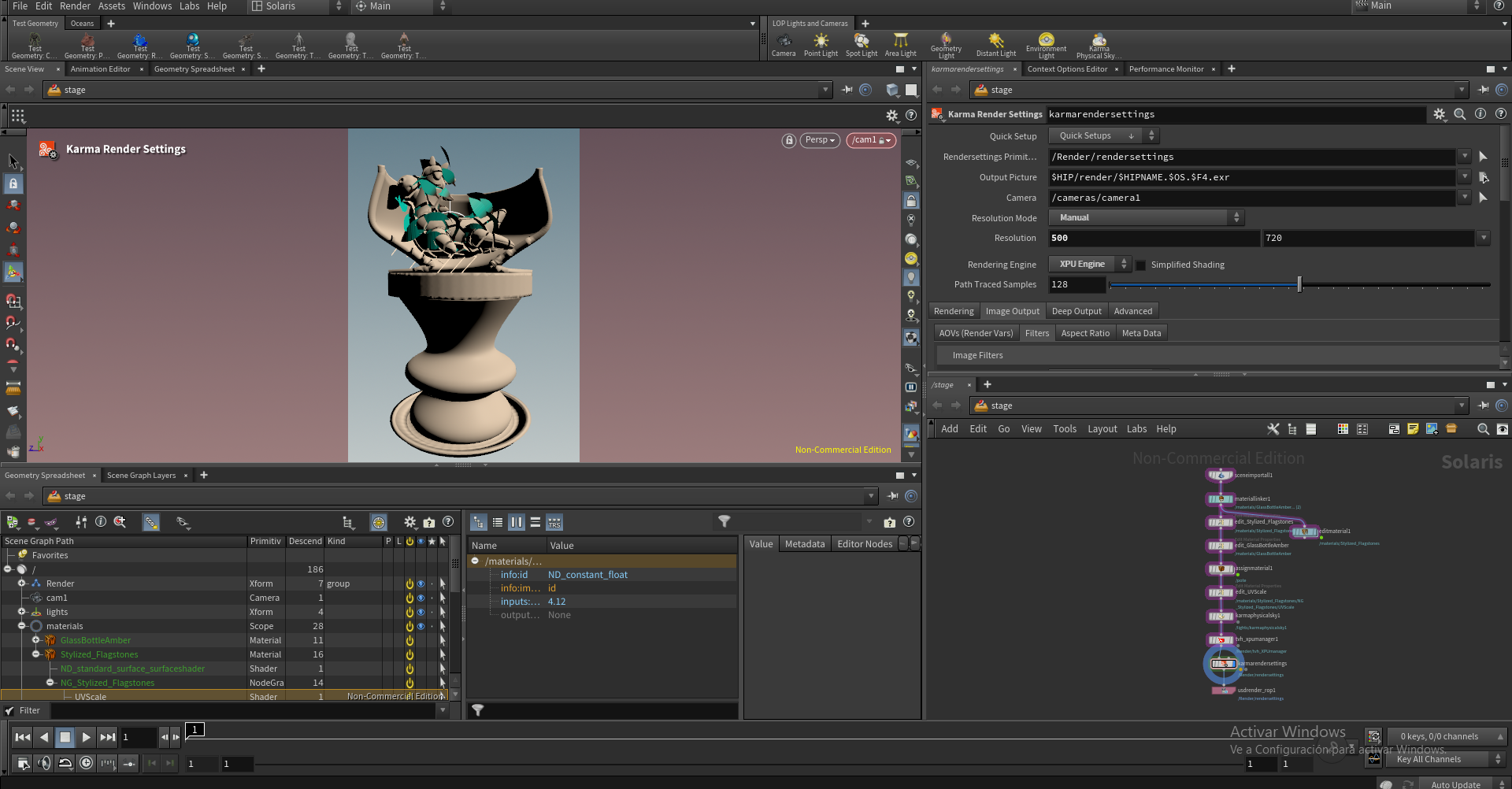This screenshot has height=789, width=1512.
Task: Switch to the Image Output tab
Action: click(x=1012, y=311)
